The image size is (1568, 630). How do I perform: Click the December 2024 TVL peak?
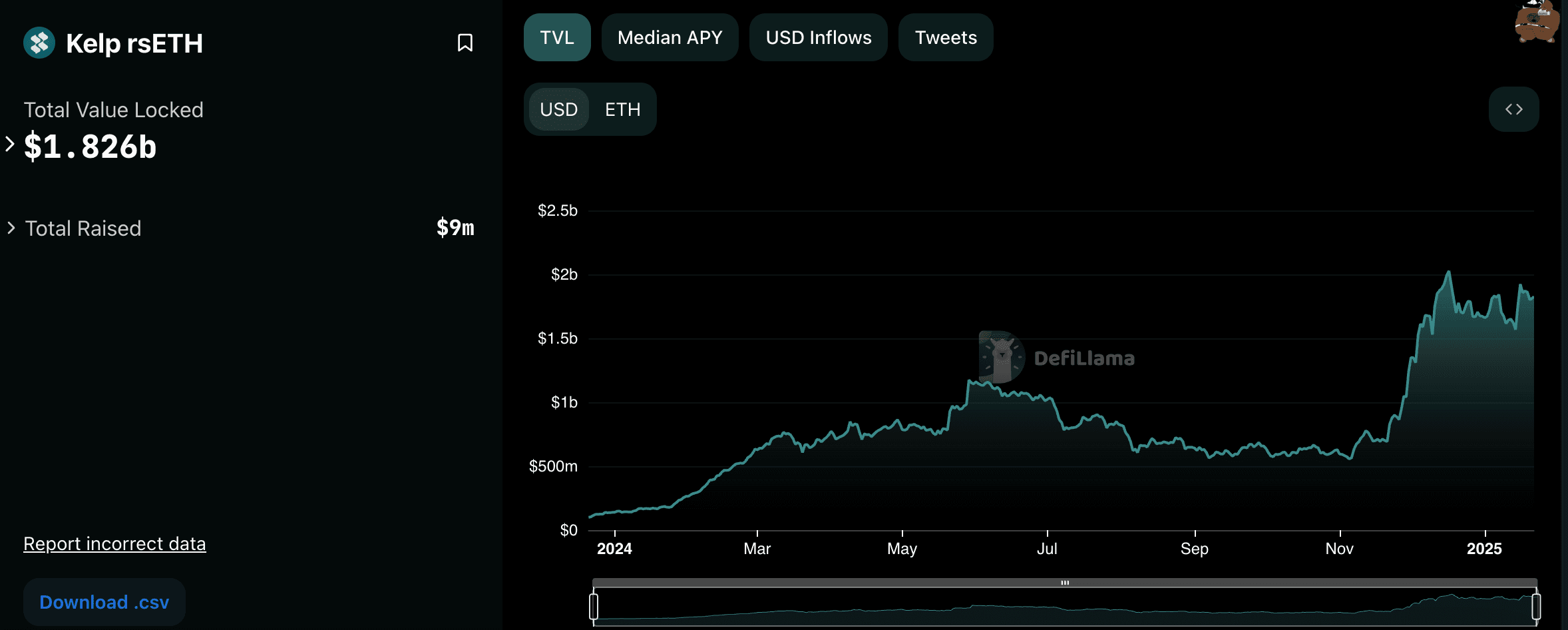[x=1448, y=272]
